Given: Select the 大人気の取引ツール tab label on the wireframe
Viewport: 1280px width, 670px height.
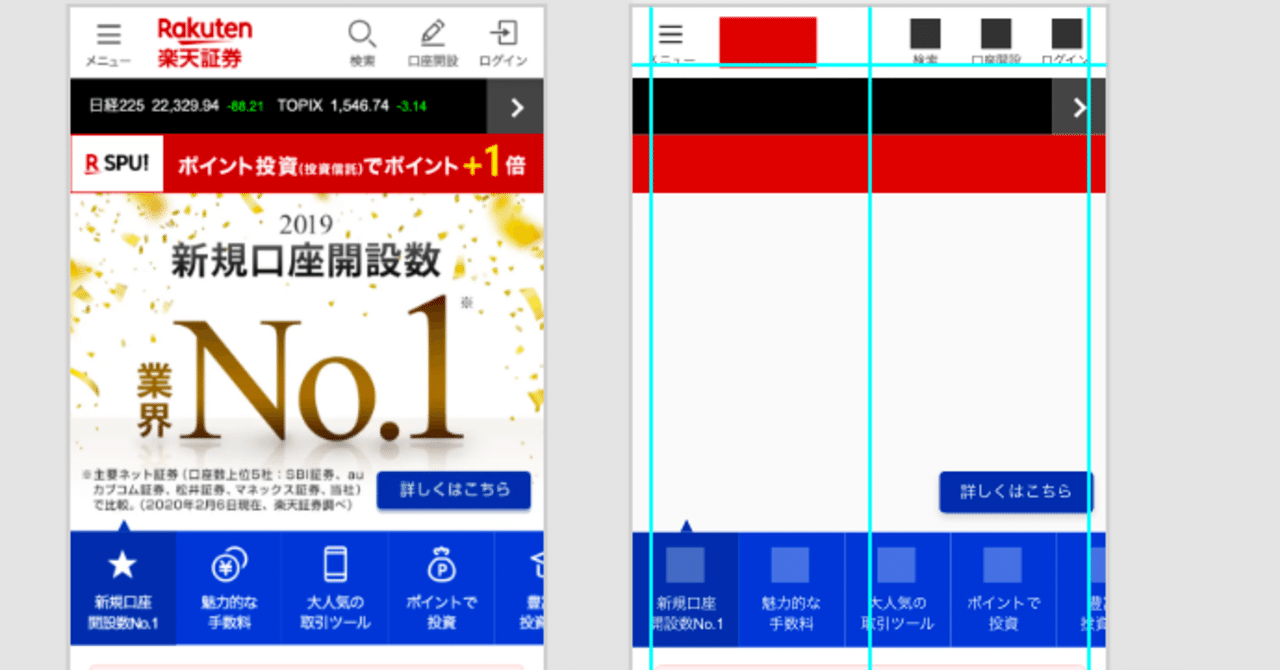Looking at the screenshot, I should [x=898, y=614].
